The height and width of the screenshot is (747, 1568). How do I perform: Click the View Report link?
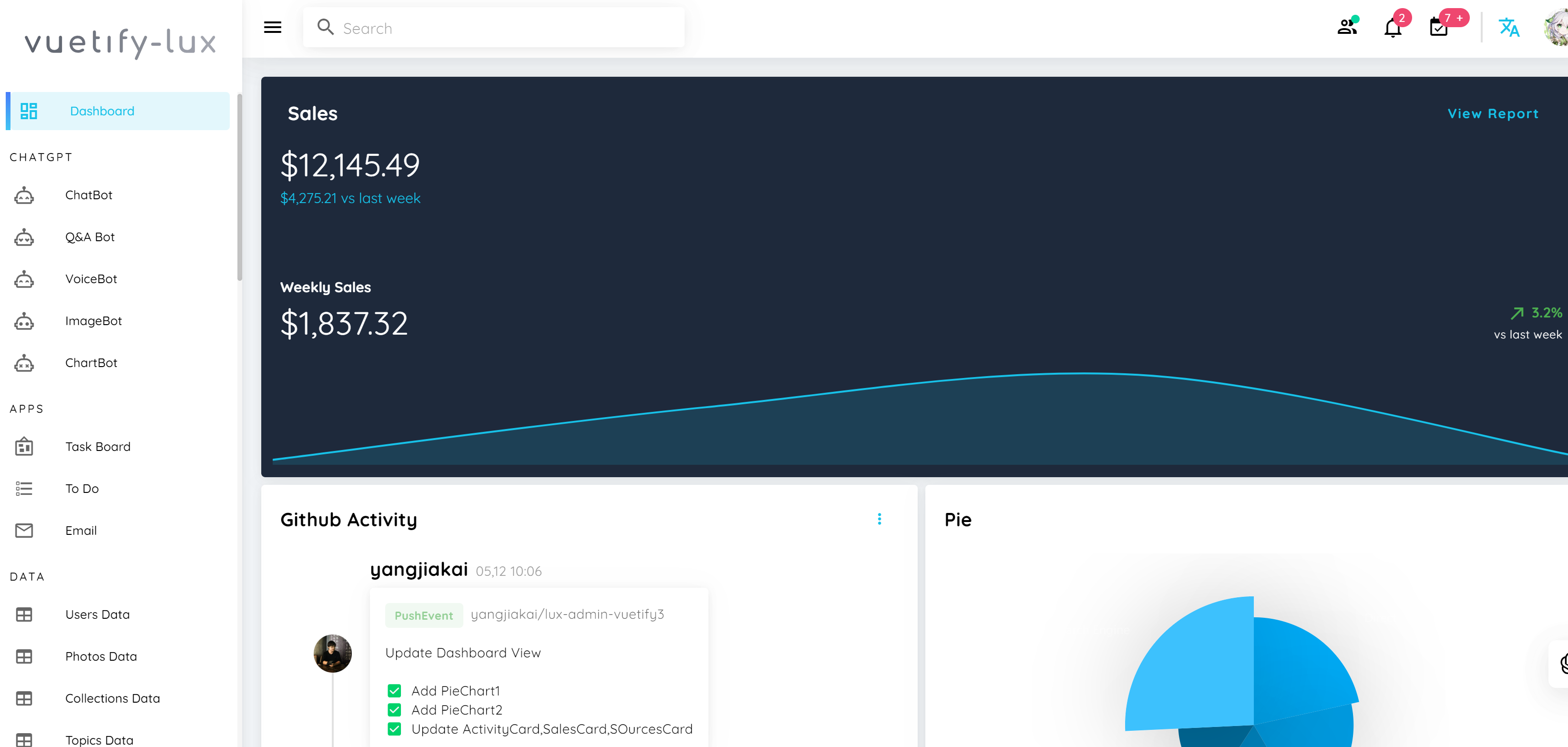(x=1492, y=113)
